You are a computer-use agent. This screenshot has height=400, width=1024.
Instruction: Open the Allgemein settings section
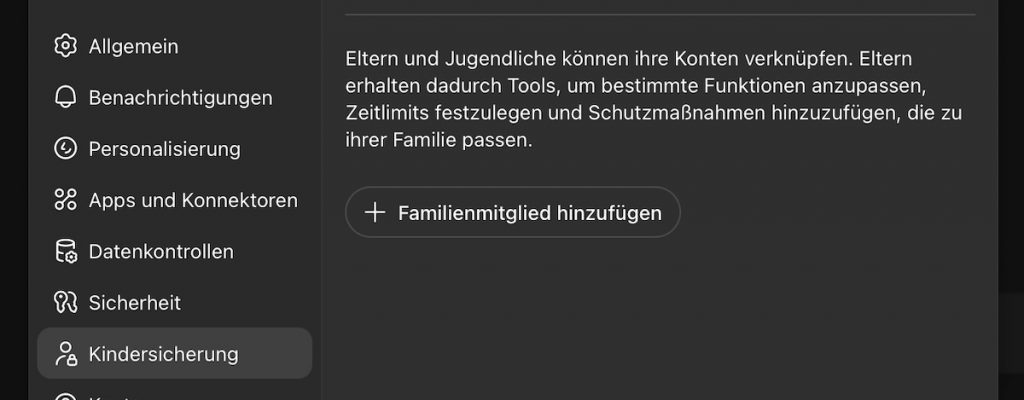point(133,46)
